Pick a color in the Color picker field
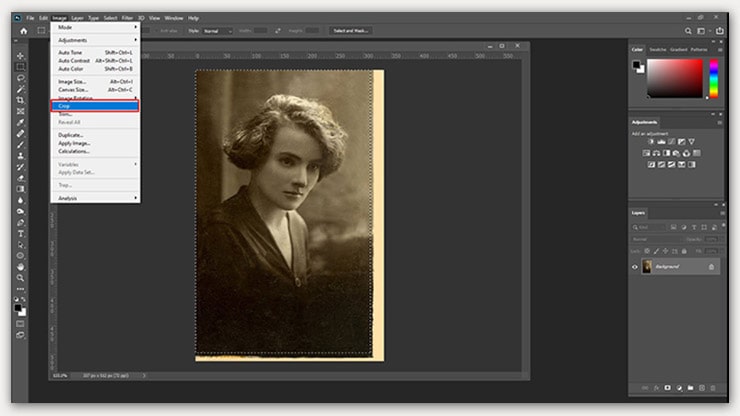Screen dimensions: 740x416 (675, 78)
